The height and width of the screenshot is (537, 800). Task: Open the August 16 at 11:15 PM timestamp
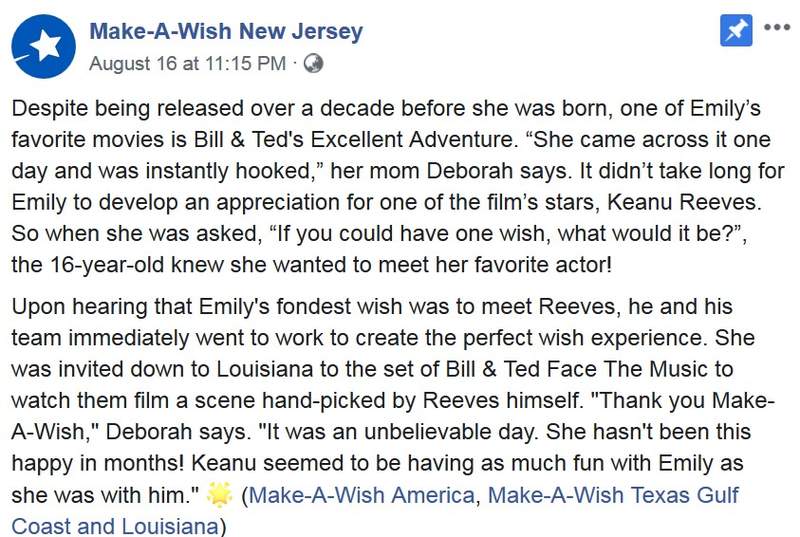click(x=189, y=63)
